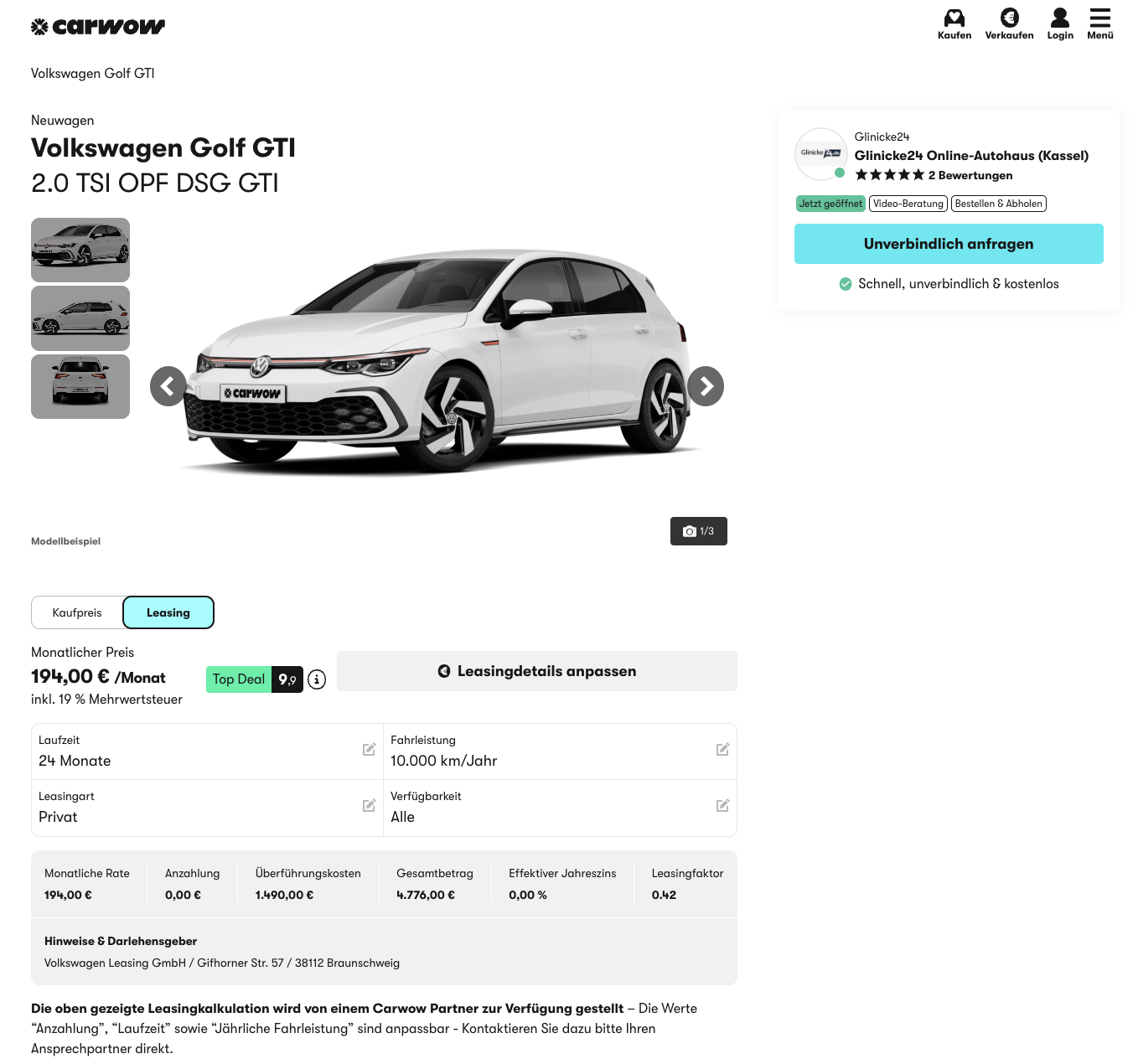Select the side-view car thumbnail

tap(80, 318)
